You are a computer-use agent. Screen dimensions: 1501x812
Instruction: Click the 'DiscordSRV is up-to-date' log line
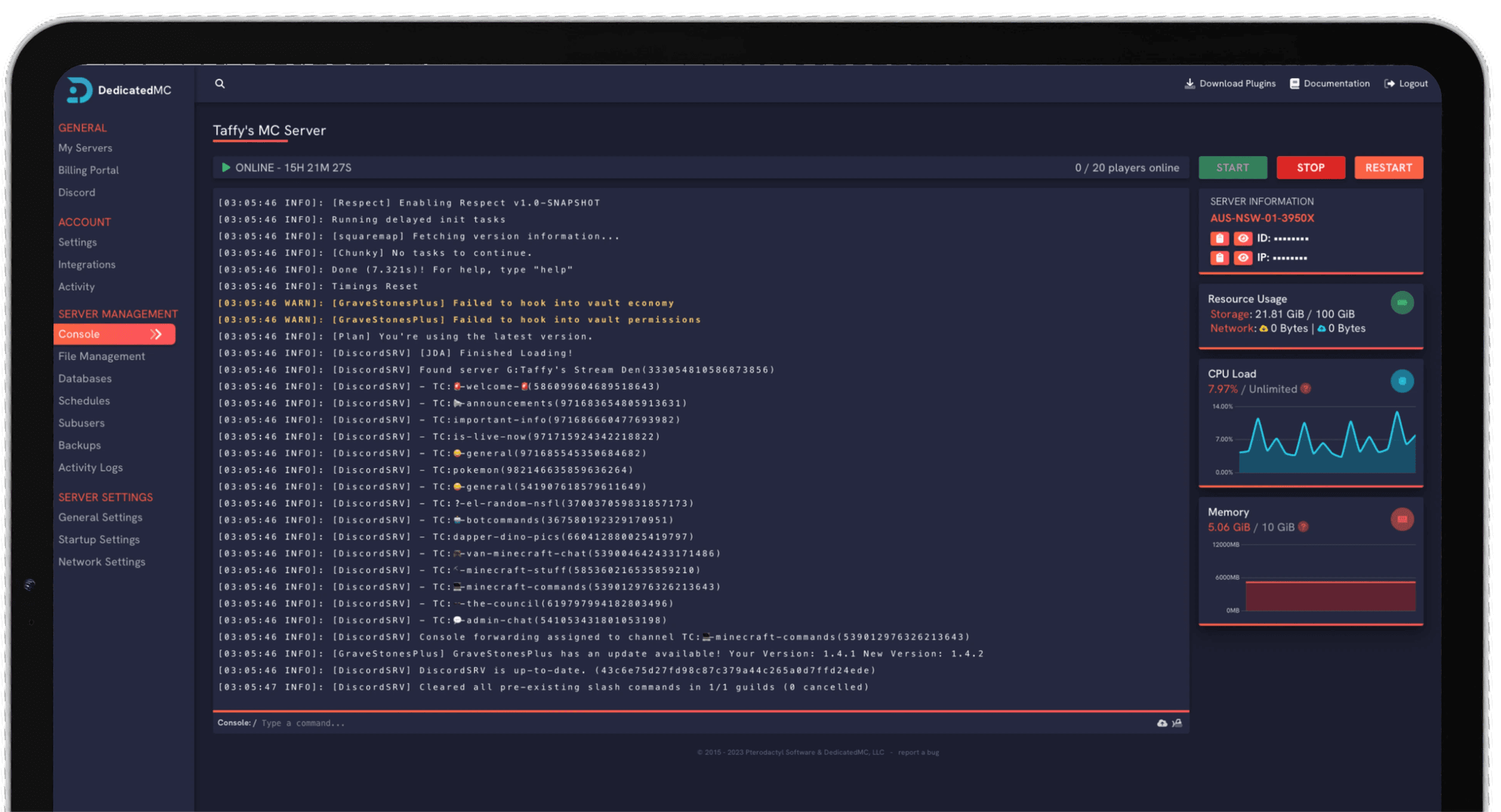tap(546, 671)
